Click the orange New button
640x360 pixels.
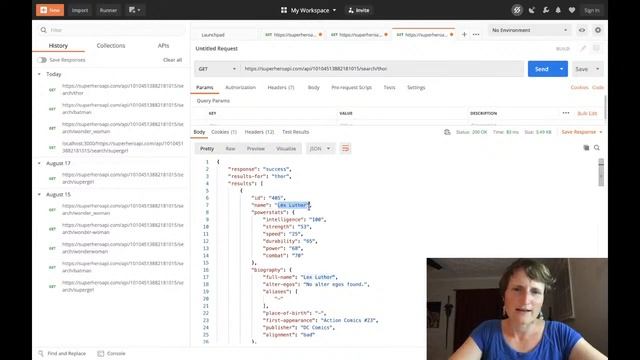pyautogui.click(x=50, y=10)
